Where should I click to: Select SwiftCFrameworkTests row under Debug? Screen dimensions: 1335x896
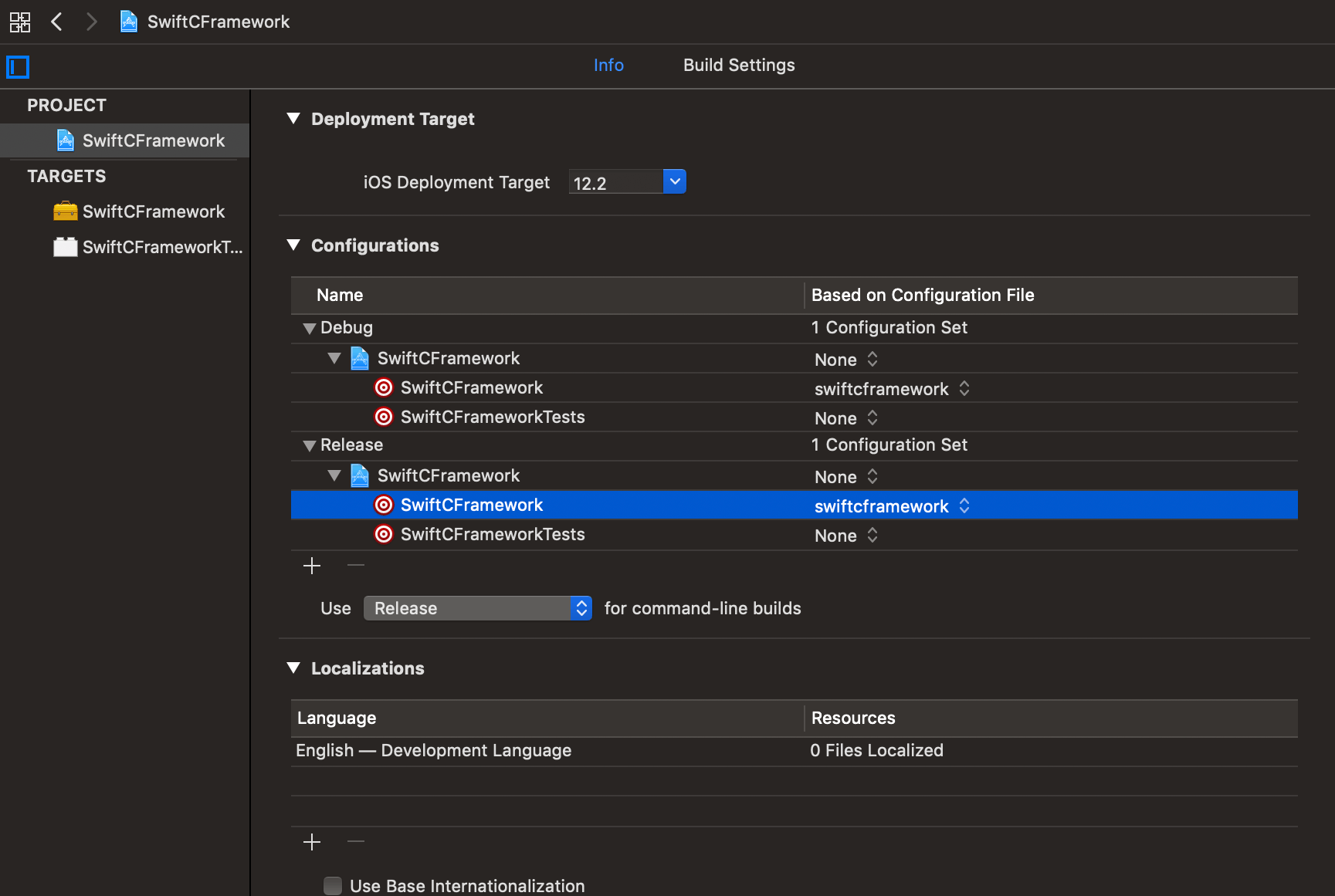pos(794,418)
